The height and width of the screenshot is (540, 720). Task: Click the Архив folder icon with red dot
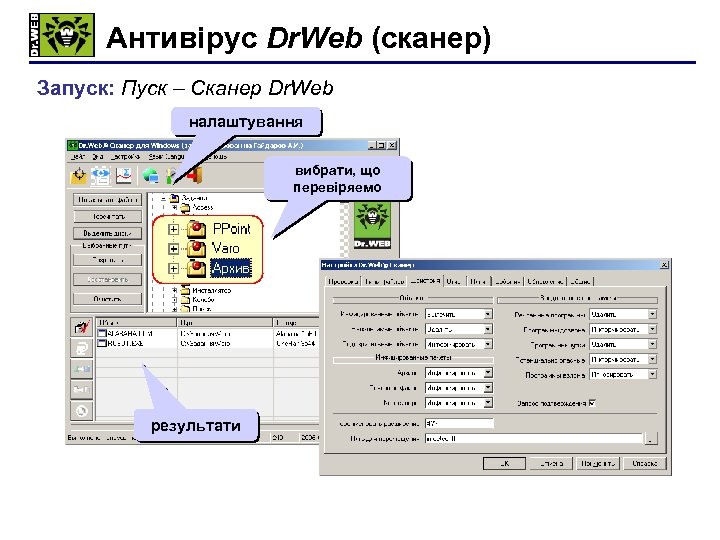pos(196,268)
